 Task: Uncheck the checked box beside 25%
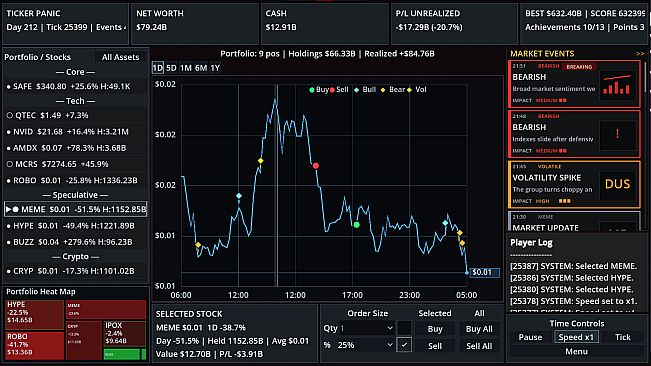pos(404,345)
